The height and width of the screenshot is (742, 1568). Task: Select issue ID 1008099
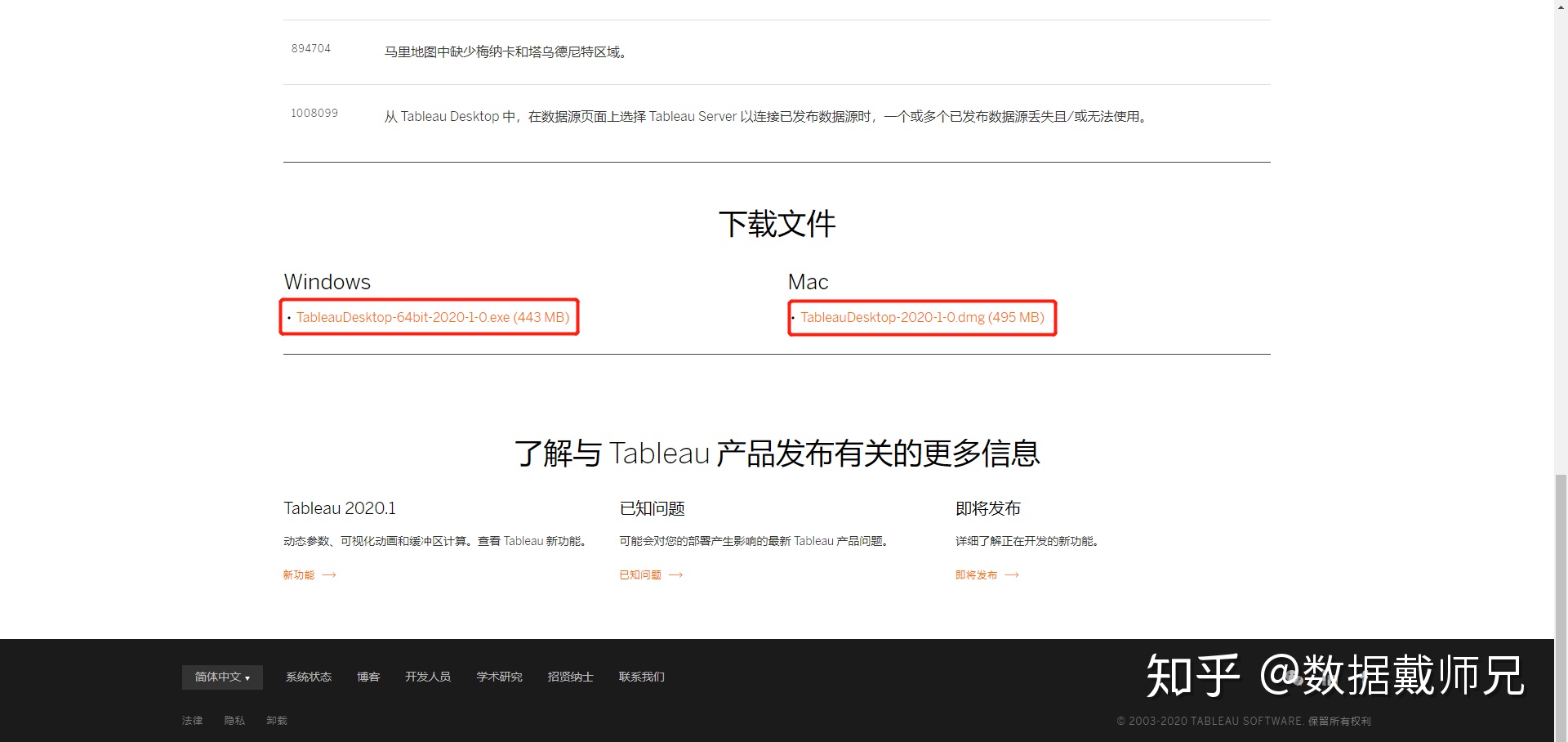tap(314, 113)
